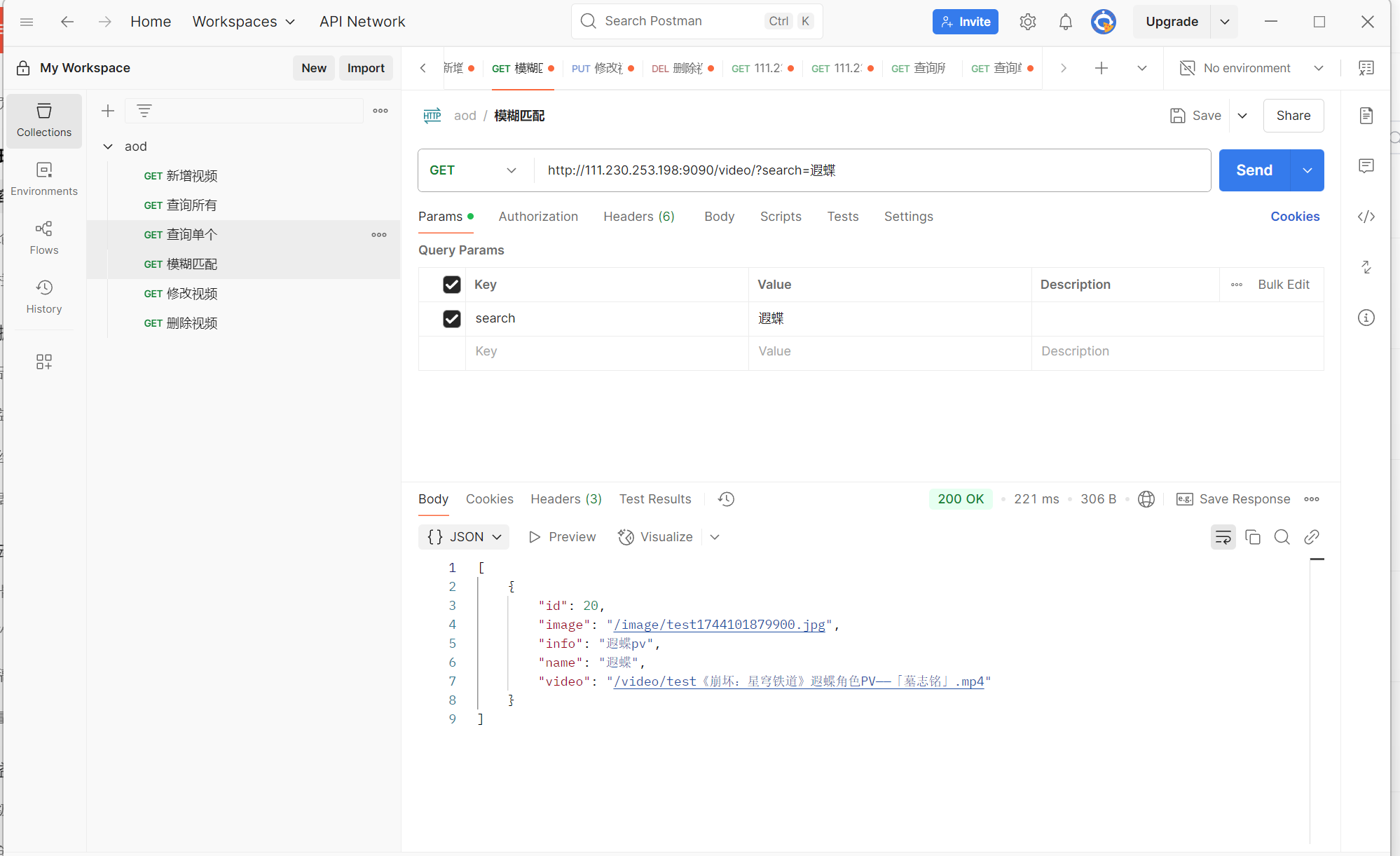1400x856 pixels.
Task: Toggle the select-all params header checkbox
Action: point(452,285)
